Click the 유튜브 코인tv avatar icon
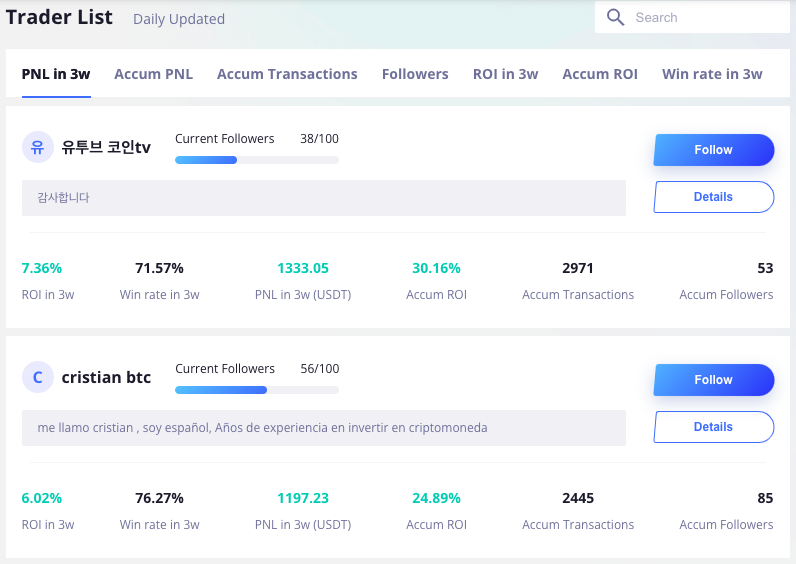The image size is (796, 564). click(38, 147)
